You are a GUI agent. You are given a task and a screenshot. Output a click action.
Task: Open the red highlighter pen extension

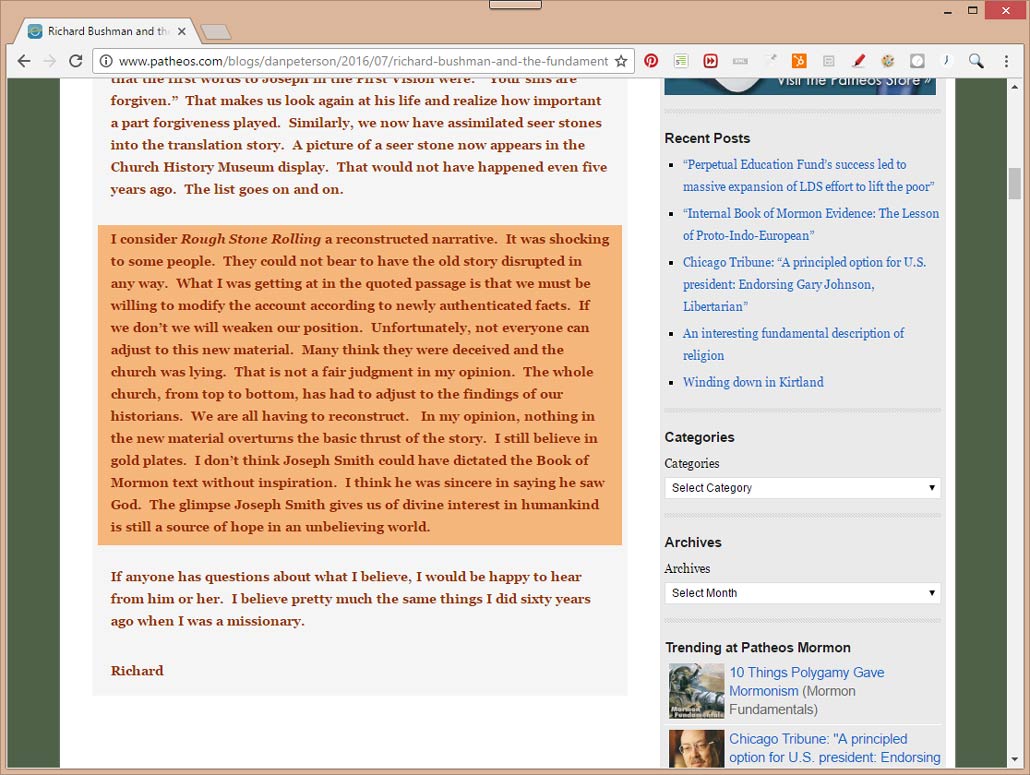click(x=858, y=61)
